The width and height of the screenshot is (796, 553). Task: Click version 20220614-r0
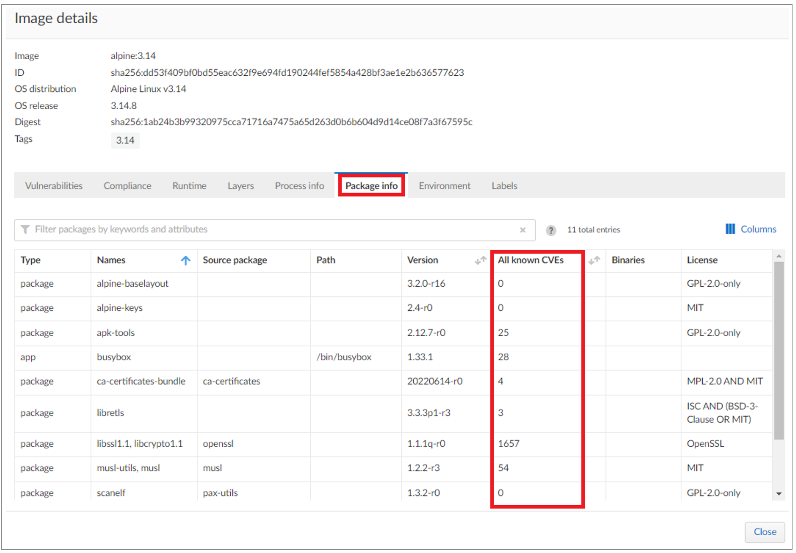click(435, 381)
